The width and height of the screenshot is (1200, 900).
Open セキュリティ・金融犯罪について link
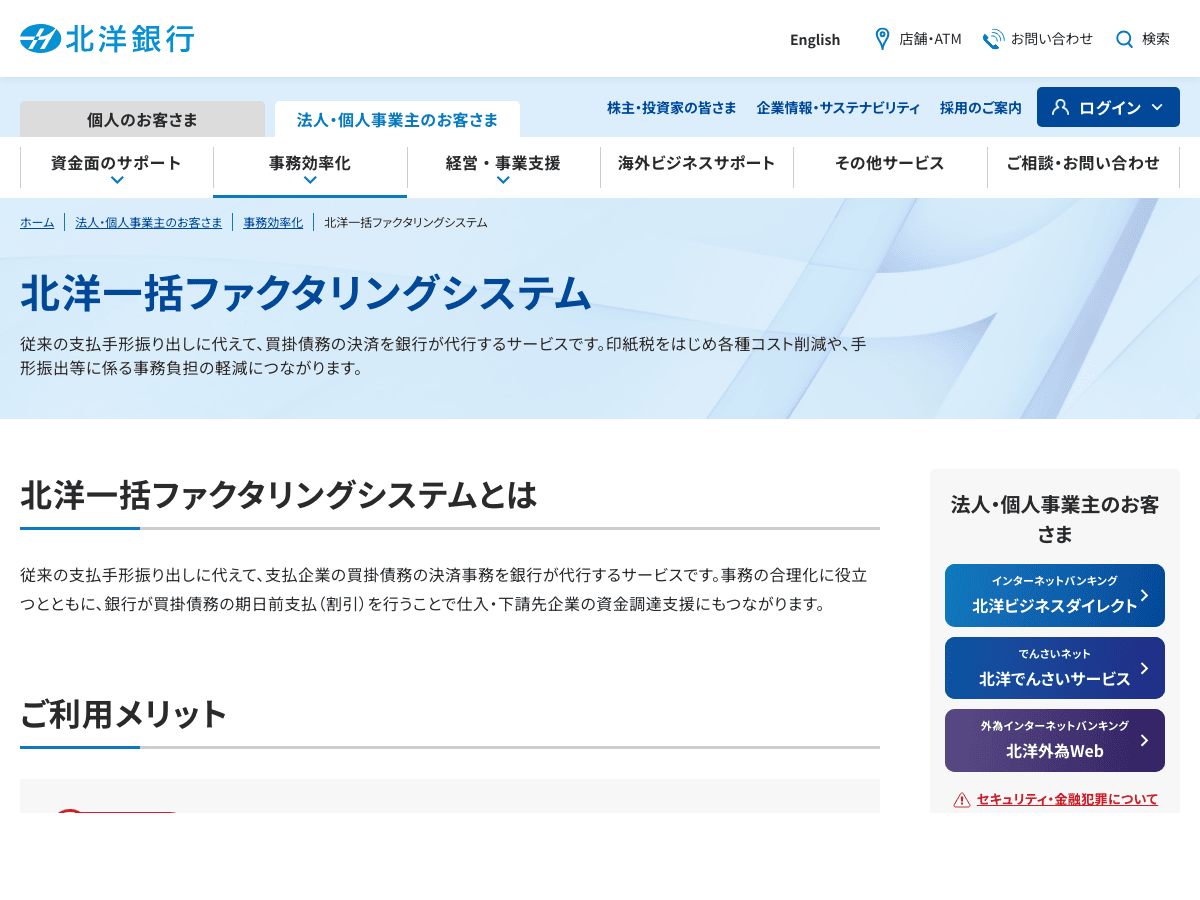pos(1067,799)
